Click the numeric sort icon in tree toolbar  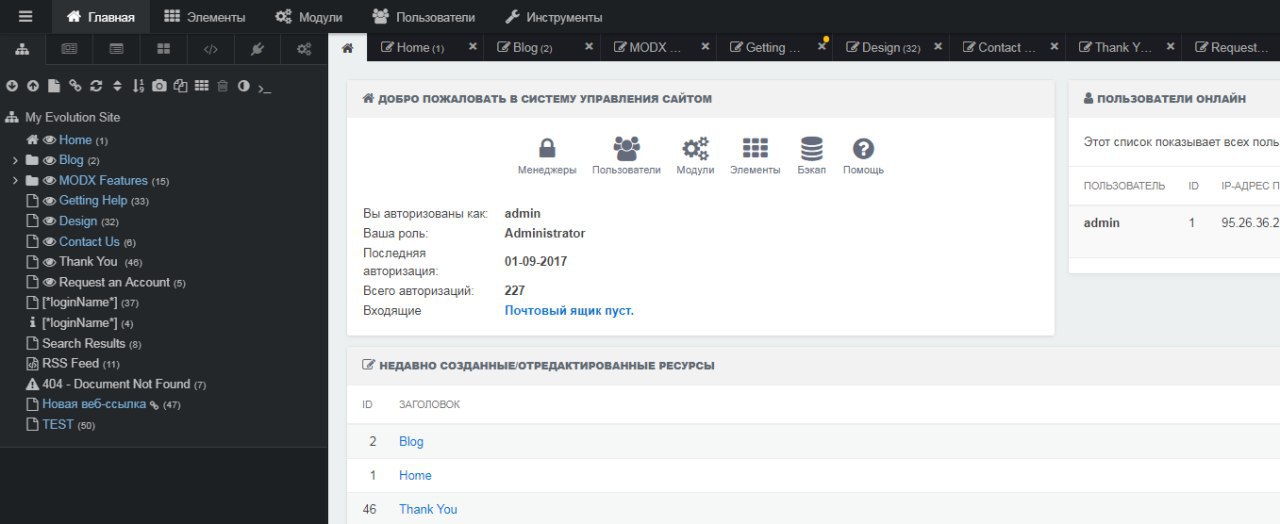coord(138,86)
